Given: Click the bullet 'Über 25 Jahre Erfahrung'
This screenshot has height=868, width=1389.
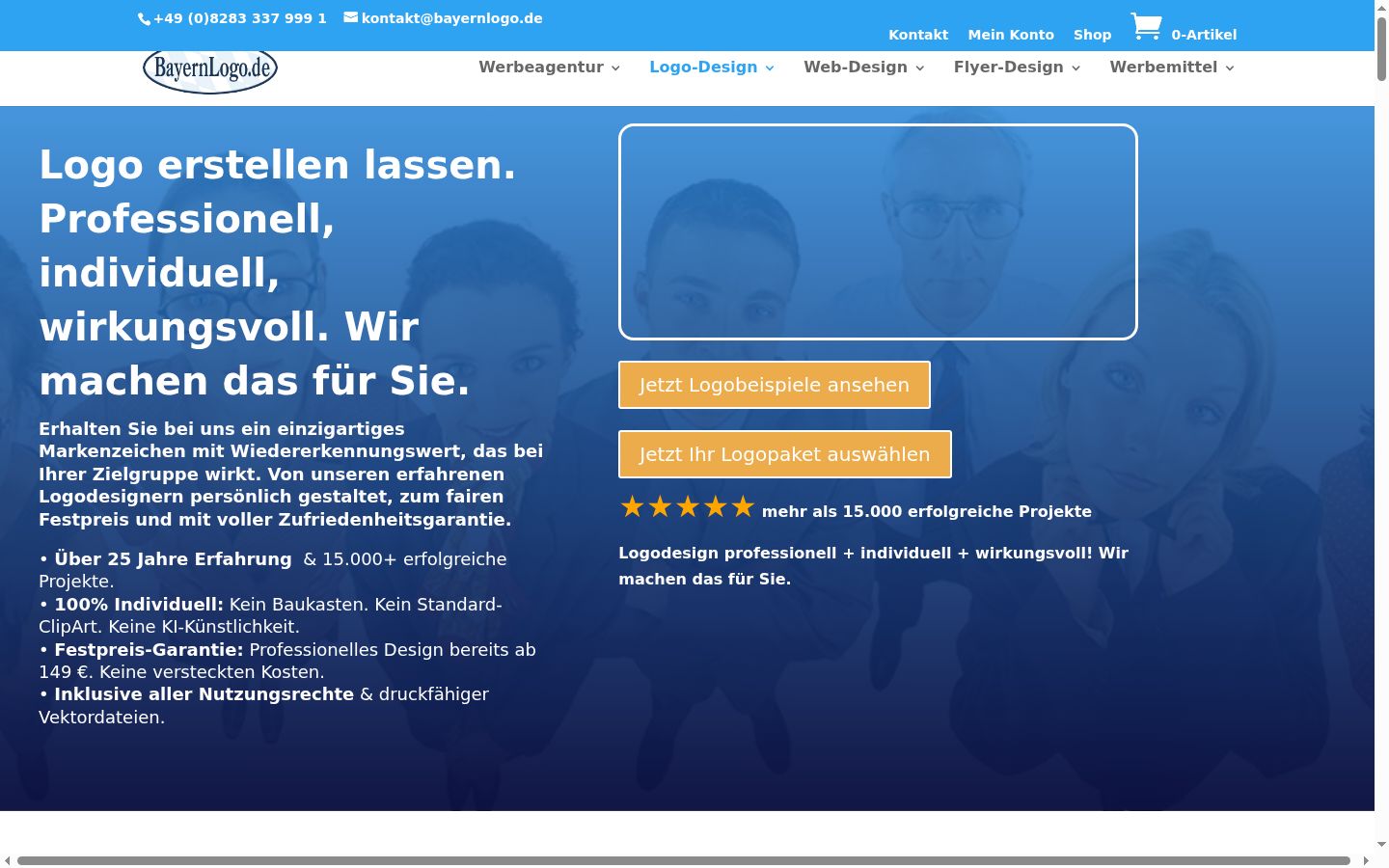Looking at the screenshot, I should click(173, 559).
